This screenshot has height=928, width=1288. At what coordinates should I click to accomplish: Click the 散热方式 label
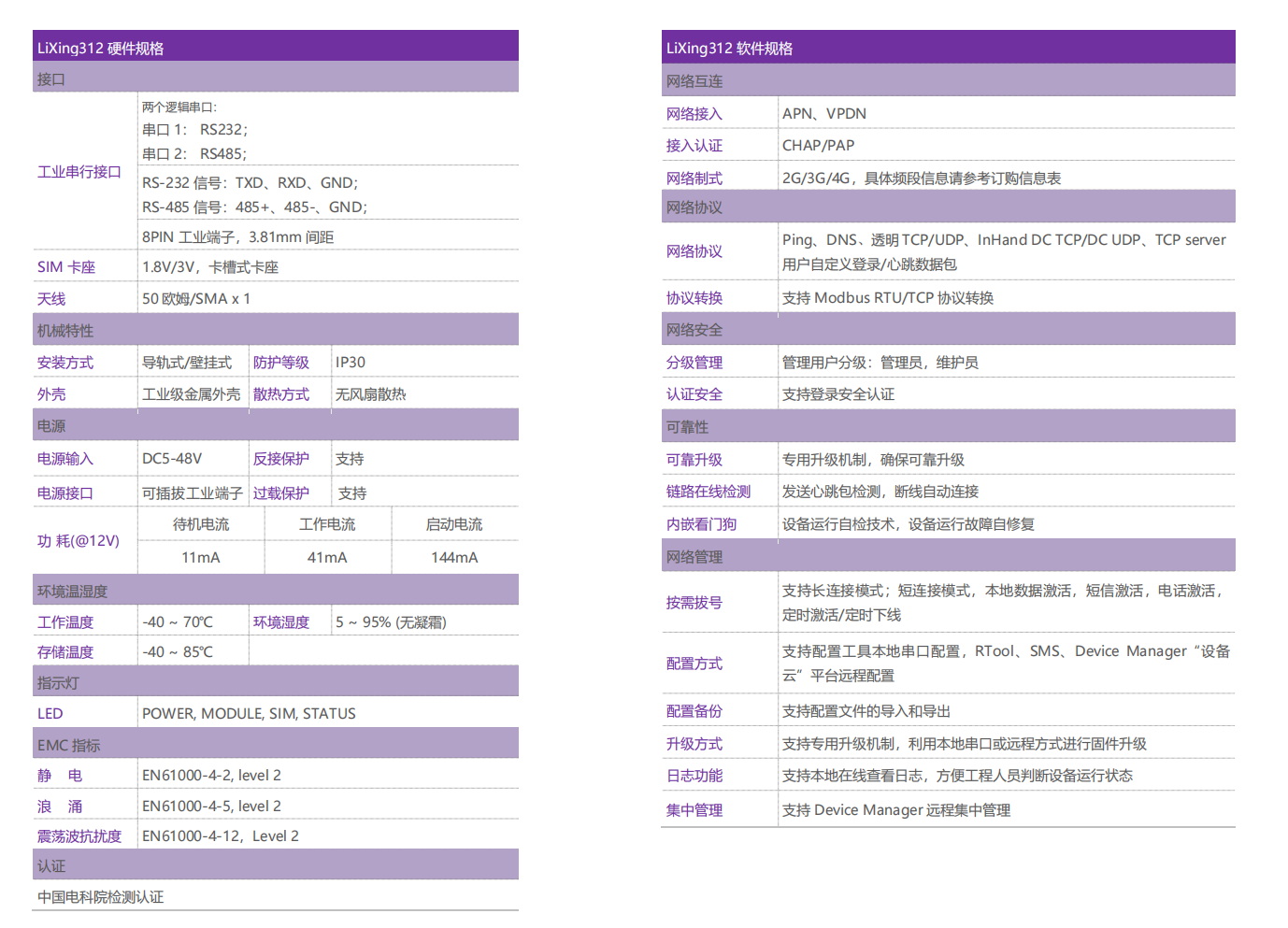[x=281, y=394]
